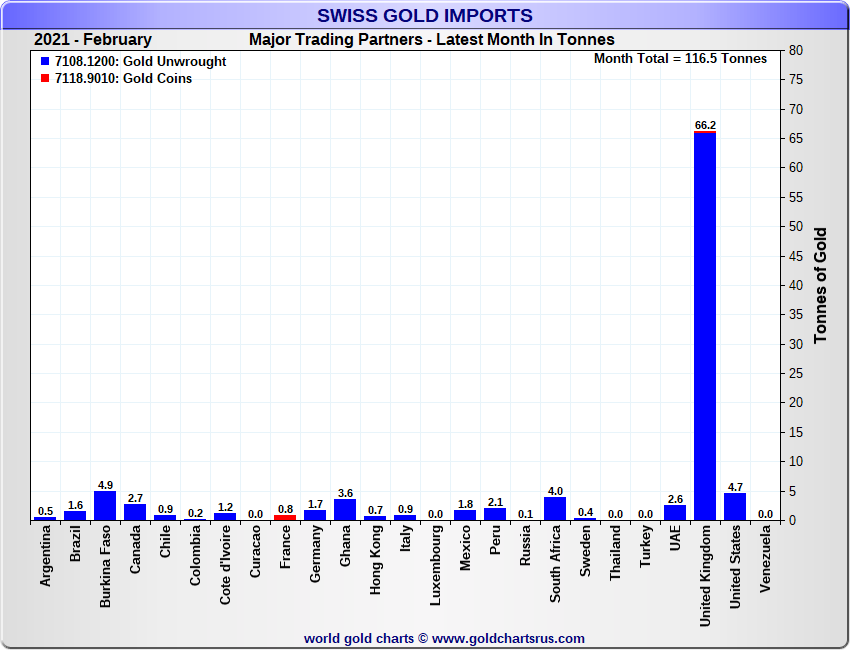Click the red France bar
850x650 pixels.
click(285, 518)
